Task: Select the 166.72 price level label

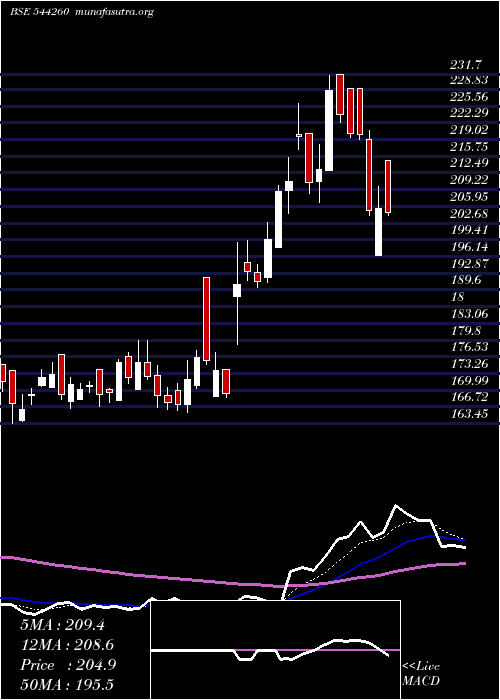Action: (469, 397)
